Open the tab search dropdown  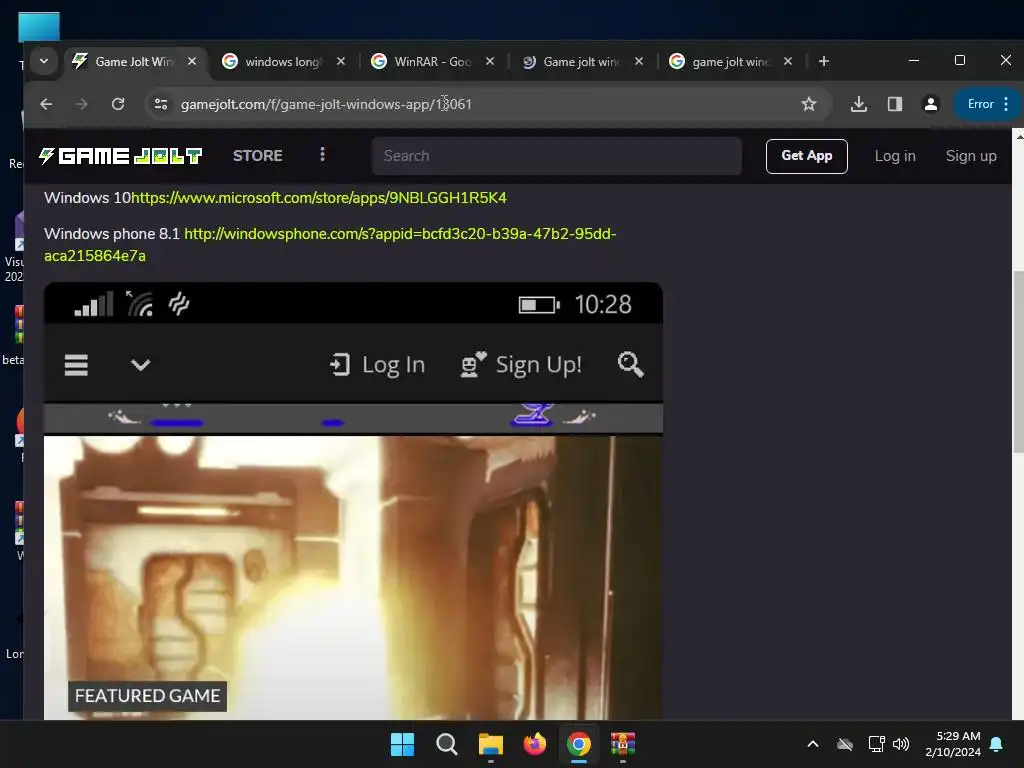pos(44,61)
